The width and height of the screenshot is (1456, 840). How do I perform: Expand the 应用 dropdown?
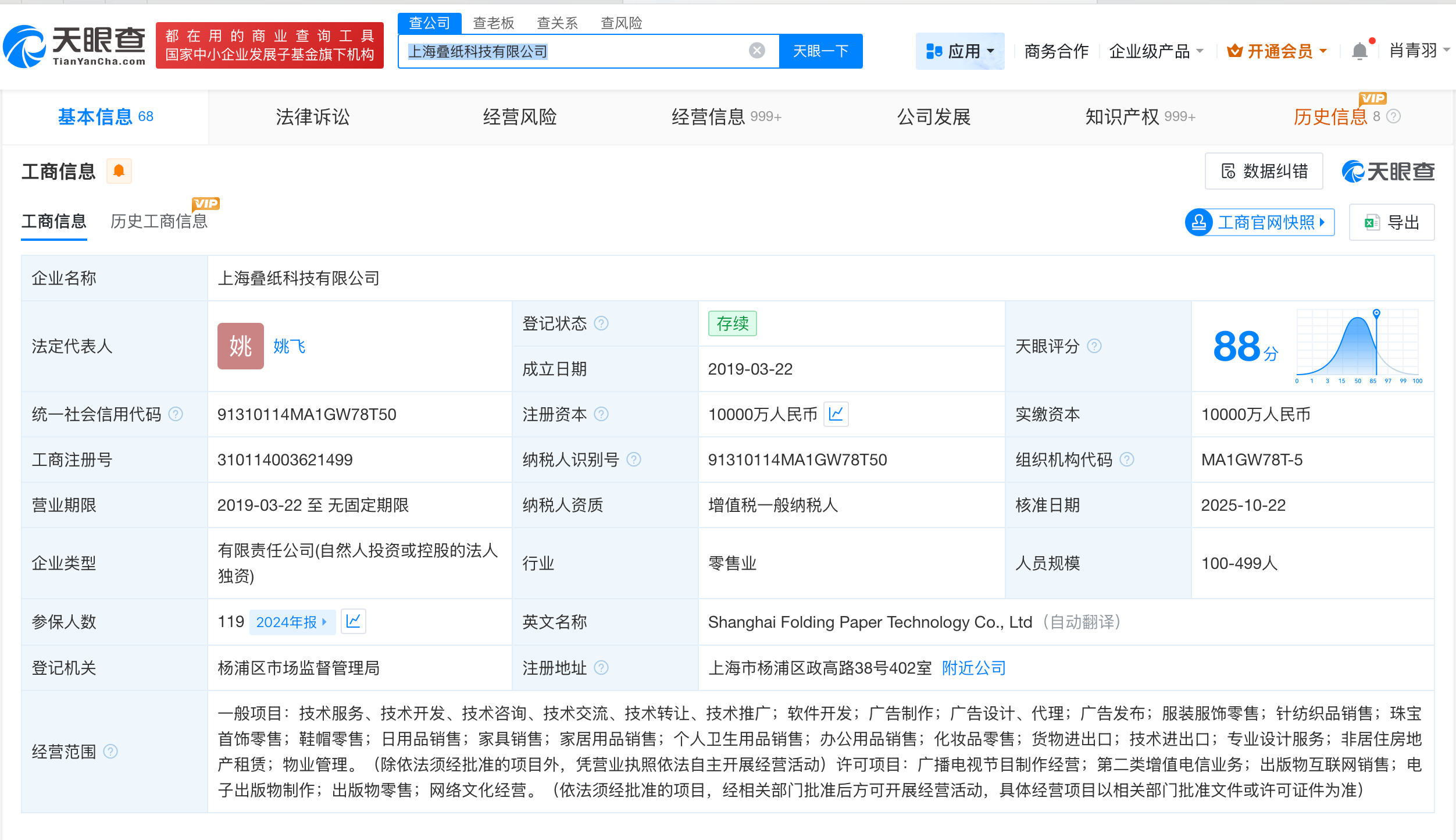960,51
